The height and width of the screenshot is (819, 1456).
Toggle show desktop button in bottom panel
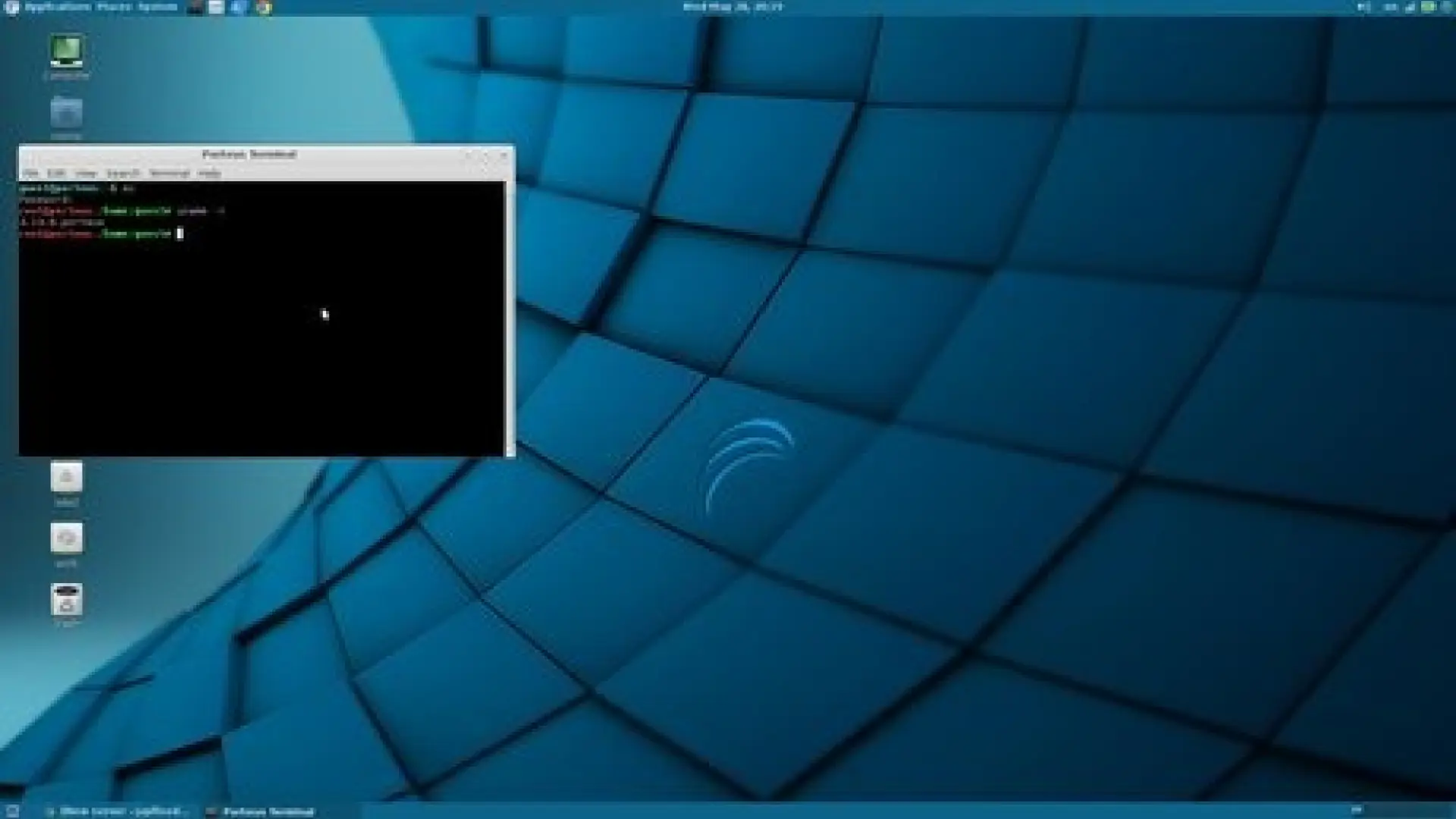[x=12, y=811]
